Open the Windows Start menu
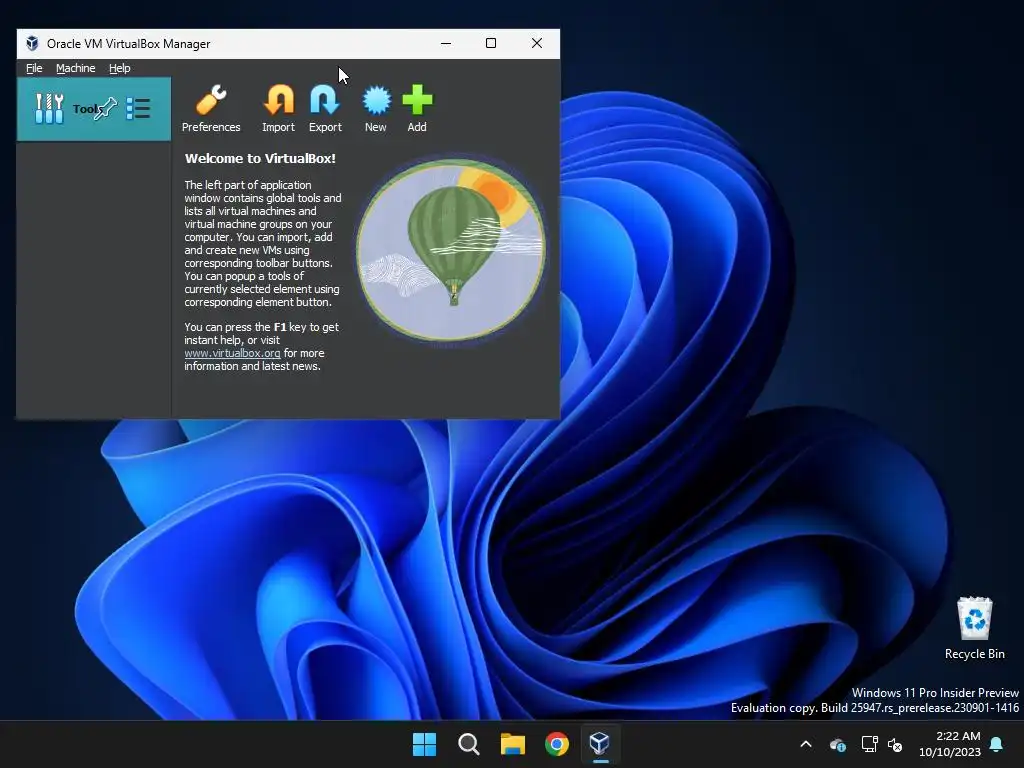Viewport: 1024px width, 768px height. click(x=424, y=744)
